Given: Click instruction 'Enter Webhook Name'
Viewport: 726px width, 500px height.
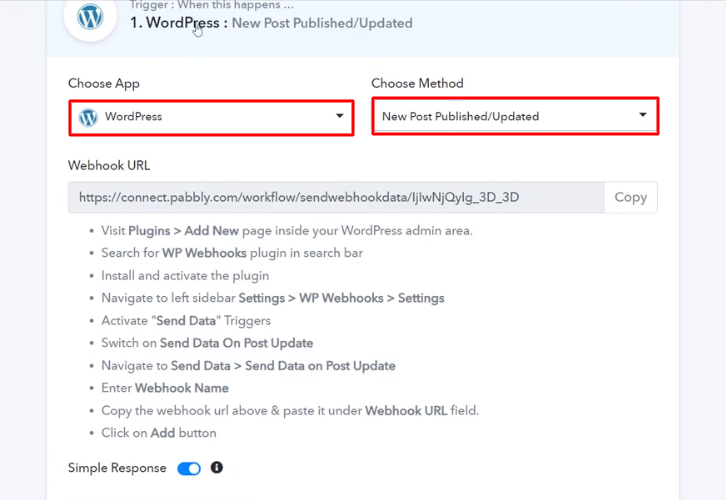Looking at the screenshot, I should [x=165, y=388].
